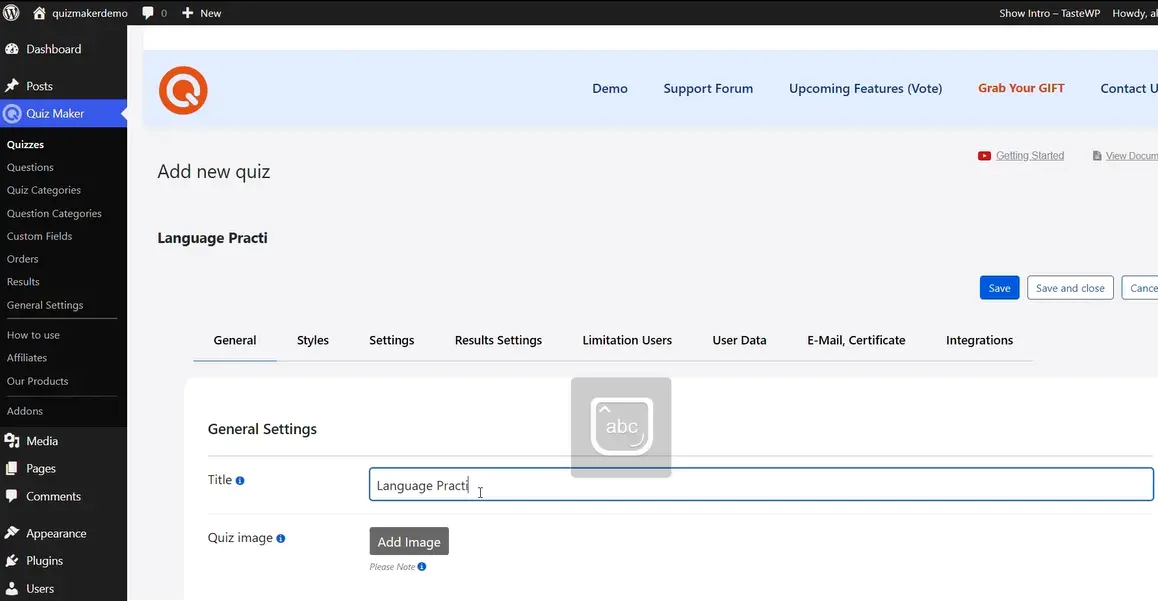Open the Media library in sidebar
Viewport: 1158px width, 601px height.
[x=42, y=441]
